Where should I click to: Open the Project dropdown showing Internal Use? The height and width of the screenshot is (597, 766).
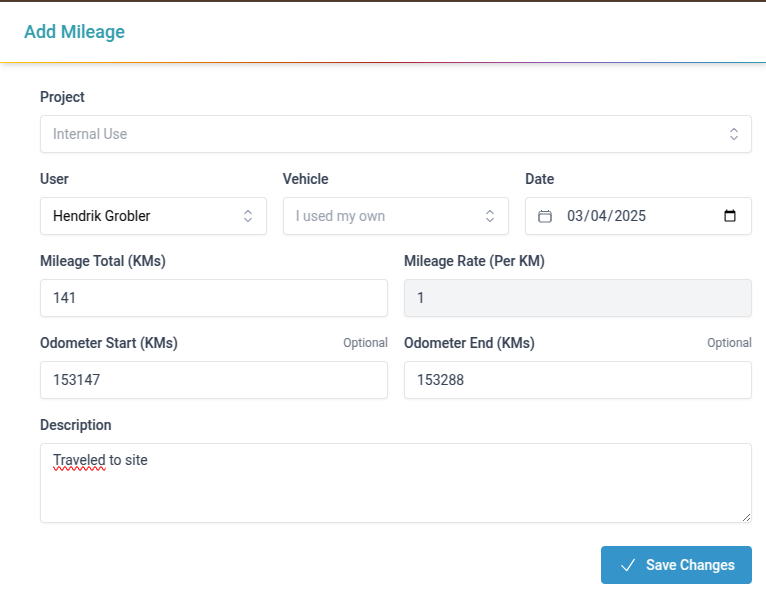click(395, 134)
